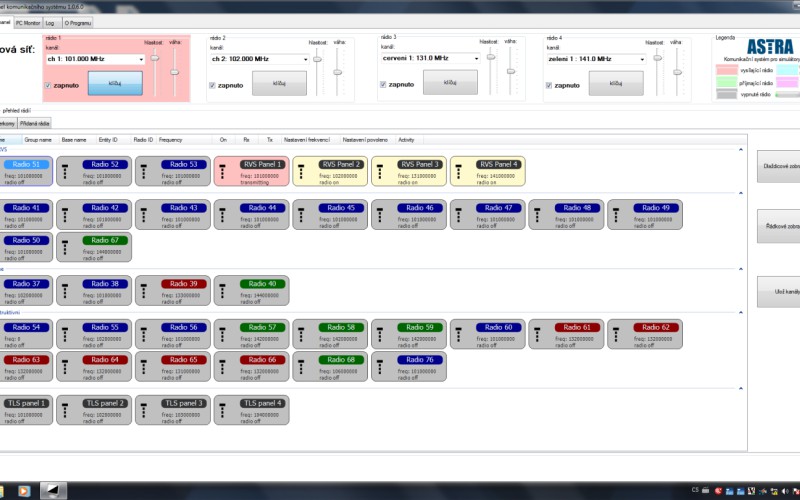Click the TLS panel 3 tile

[x=172, y=409]
